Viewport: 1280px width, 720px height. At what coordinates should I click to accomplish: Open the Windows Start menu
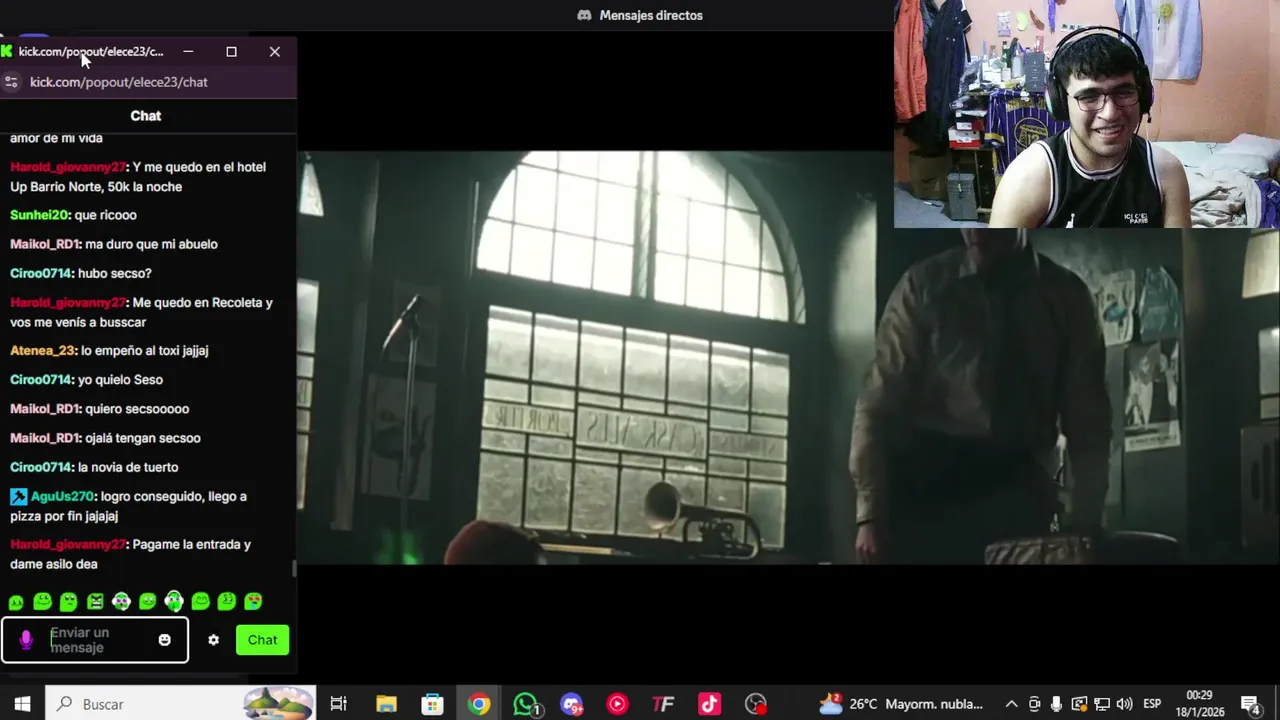tap(22, 704)
